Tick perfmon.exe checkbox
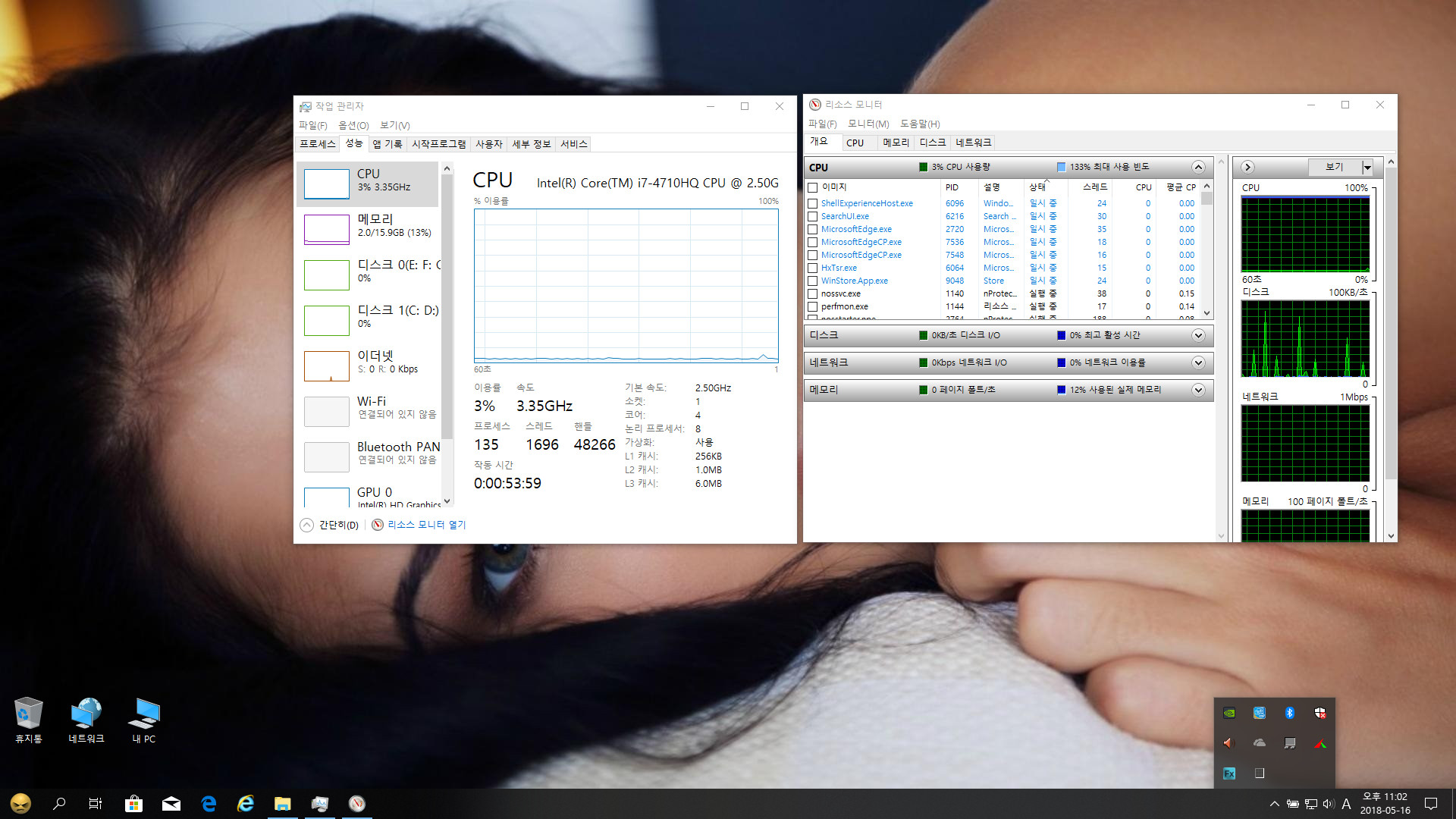This screenshot has height=819, width=1456. (813, 306)
